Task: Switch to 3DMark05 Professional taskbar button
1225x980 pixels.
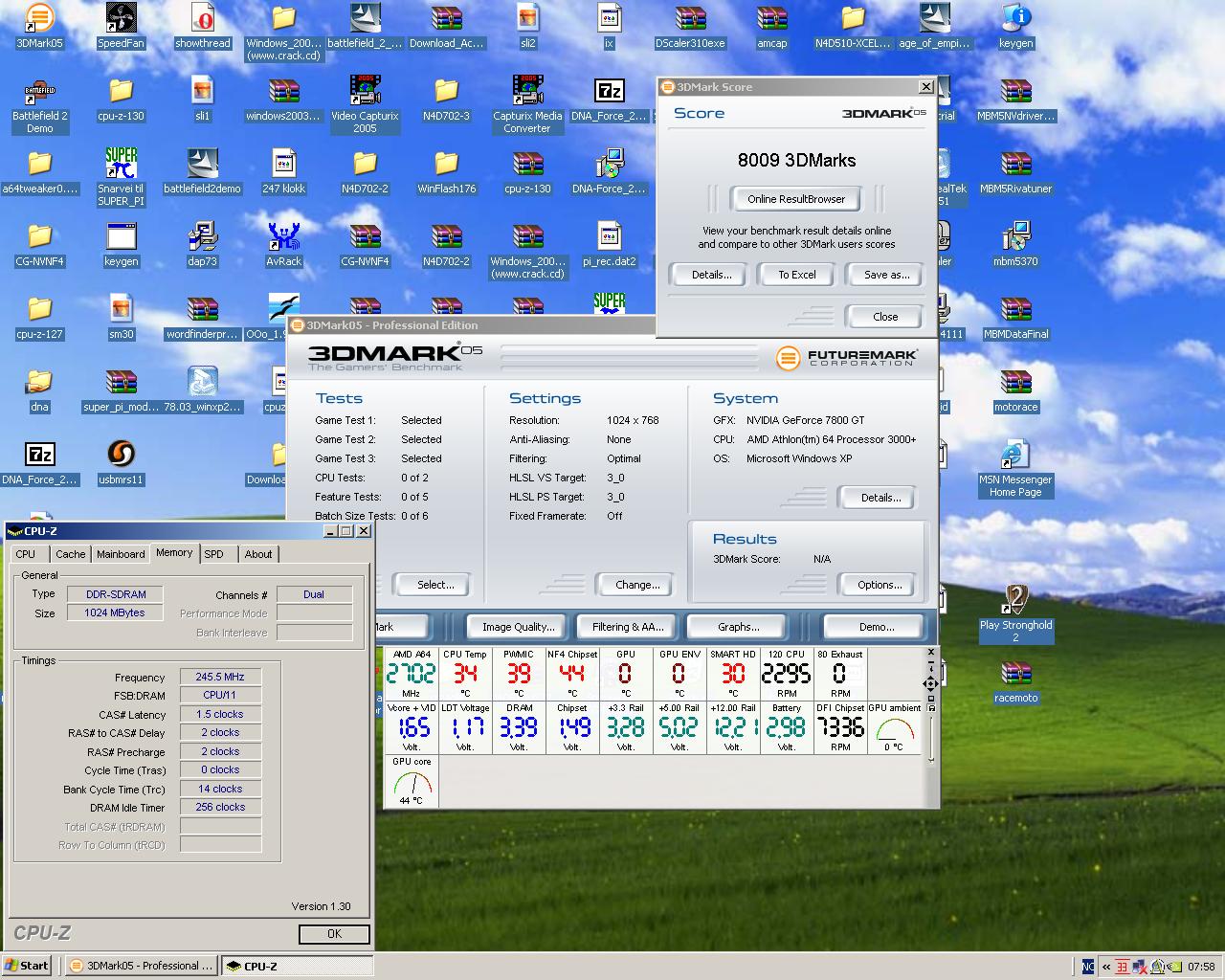Action: 143,966
